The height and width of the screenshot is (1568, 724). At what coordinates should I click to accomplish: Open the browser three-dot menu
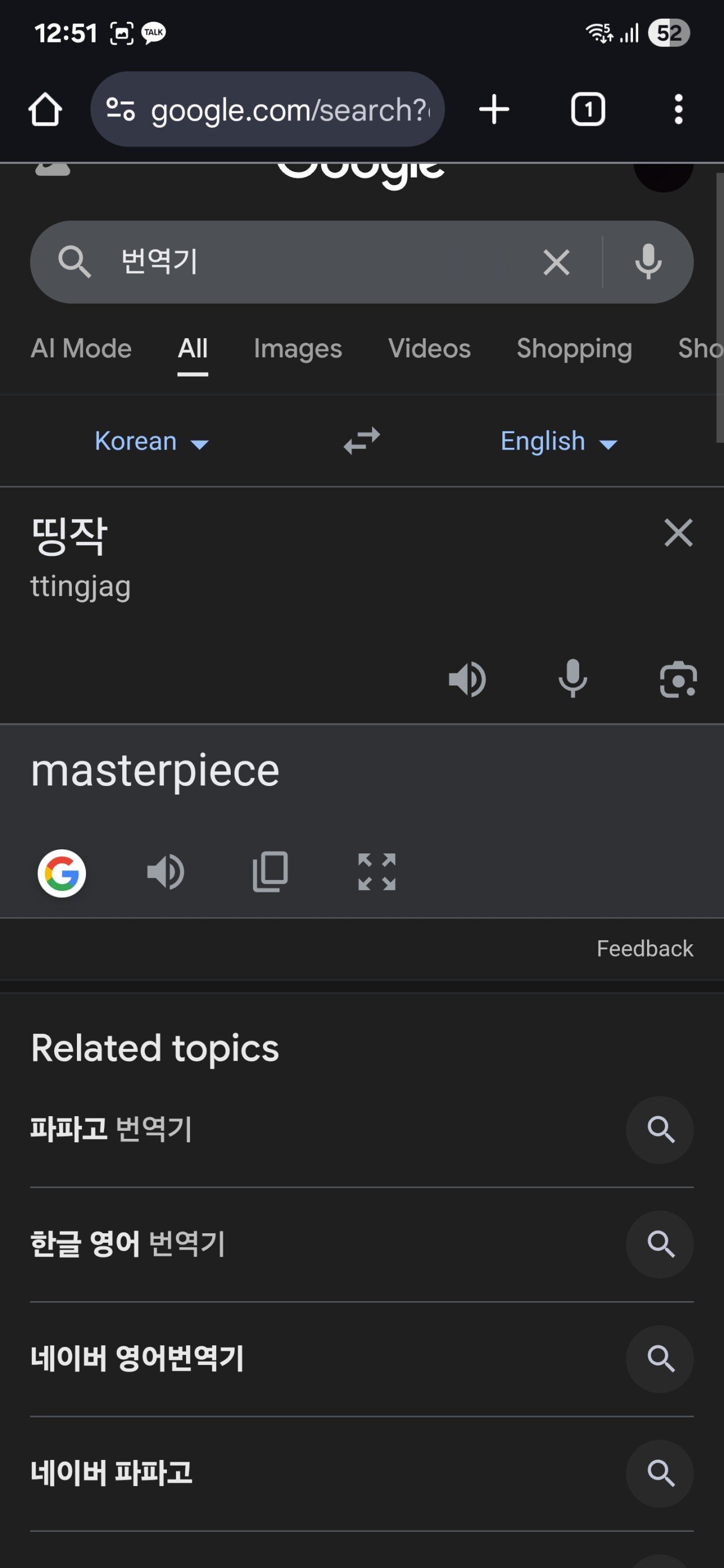678,110
